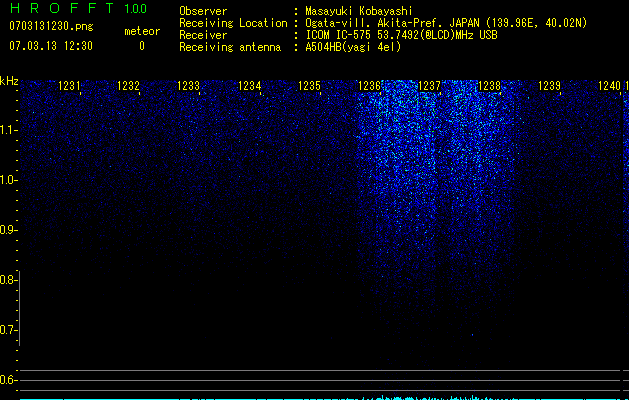Click the antenna A504HB(yagi 4el) text
The width and height of the screenshot is (629, 400).
[x=353, y=47]
